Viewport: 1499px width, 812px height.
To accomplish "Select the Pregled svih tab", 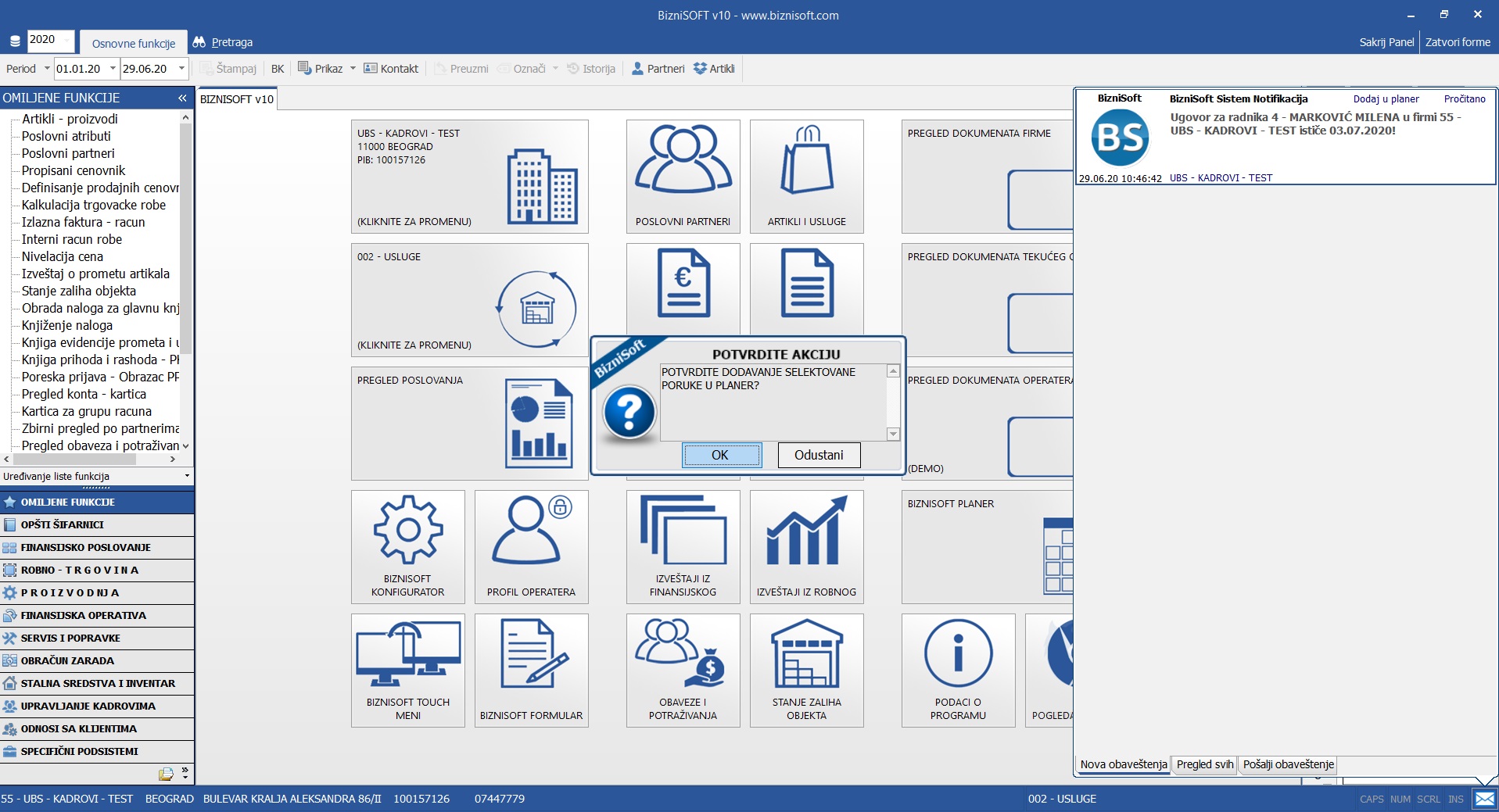I will (x=1205, y=764).
